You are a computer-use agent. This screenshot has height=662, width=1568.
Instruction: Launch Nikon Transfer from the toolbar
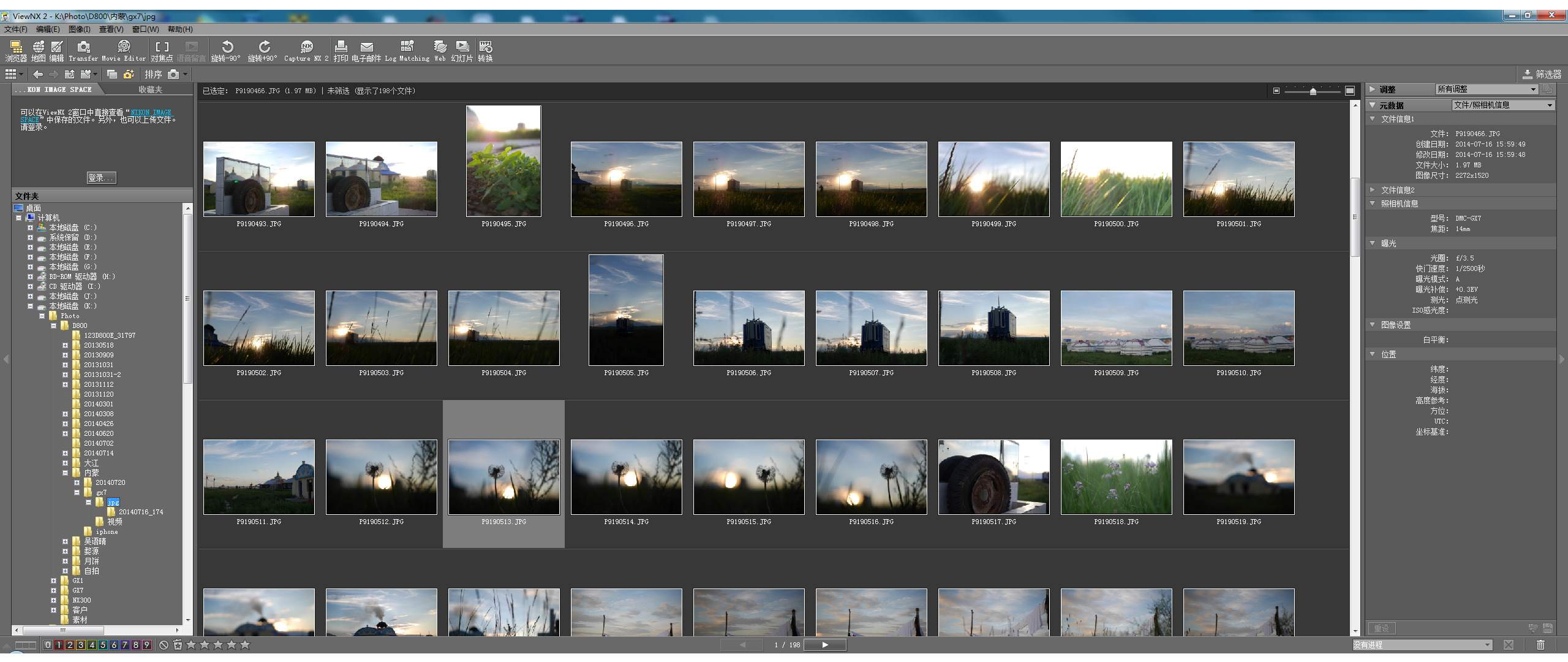[83, 51]
